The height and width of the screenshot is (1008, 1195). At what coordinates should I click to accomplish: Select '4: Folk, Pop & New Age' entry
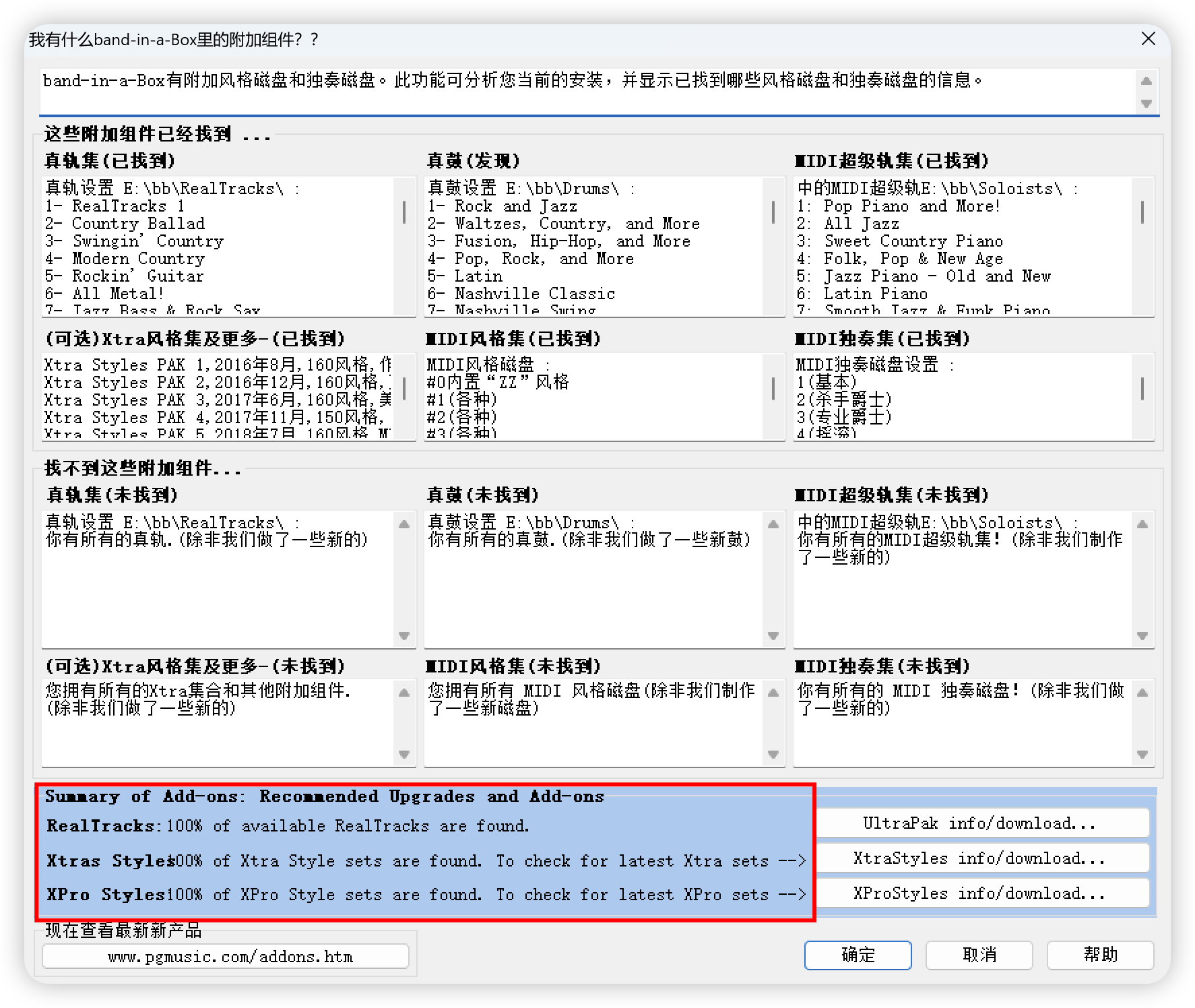pyautogui.click(x=900, y=259)
